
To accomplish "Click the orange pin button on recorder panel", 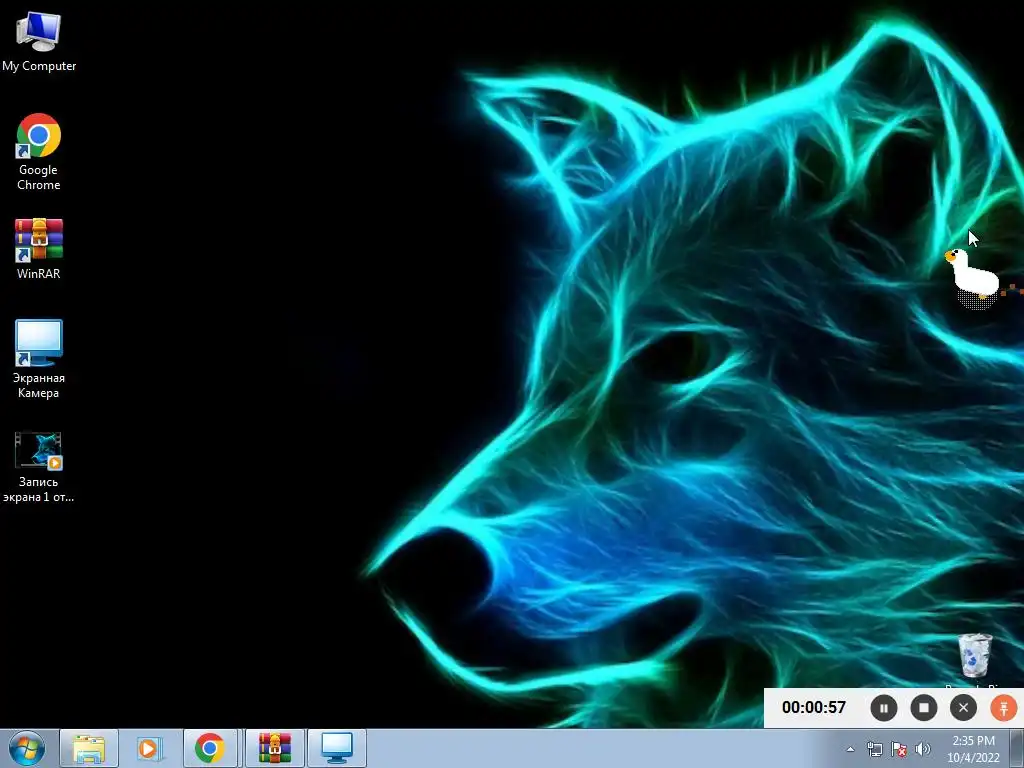I will [1004, 708].
